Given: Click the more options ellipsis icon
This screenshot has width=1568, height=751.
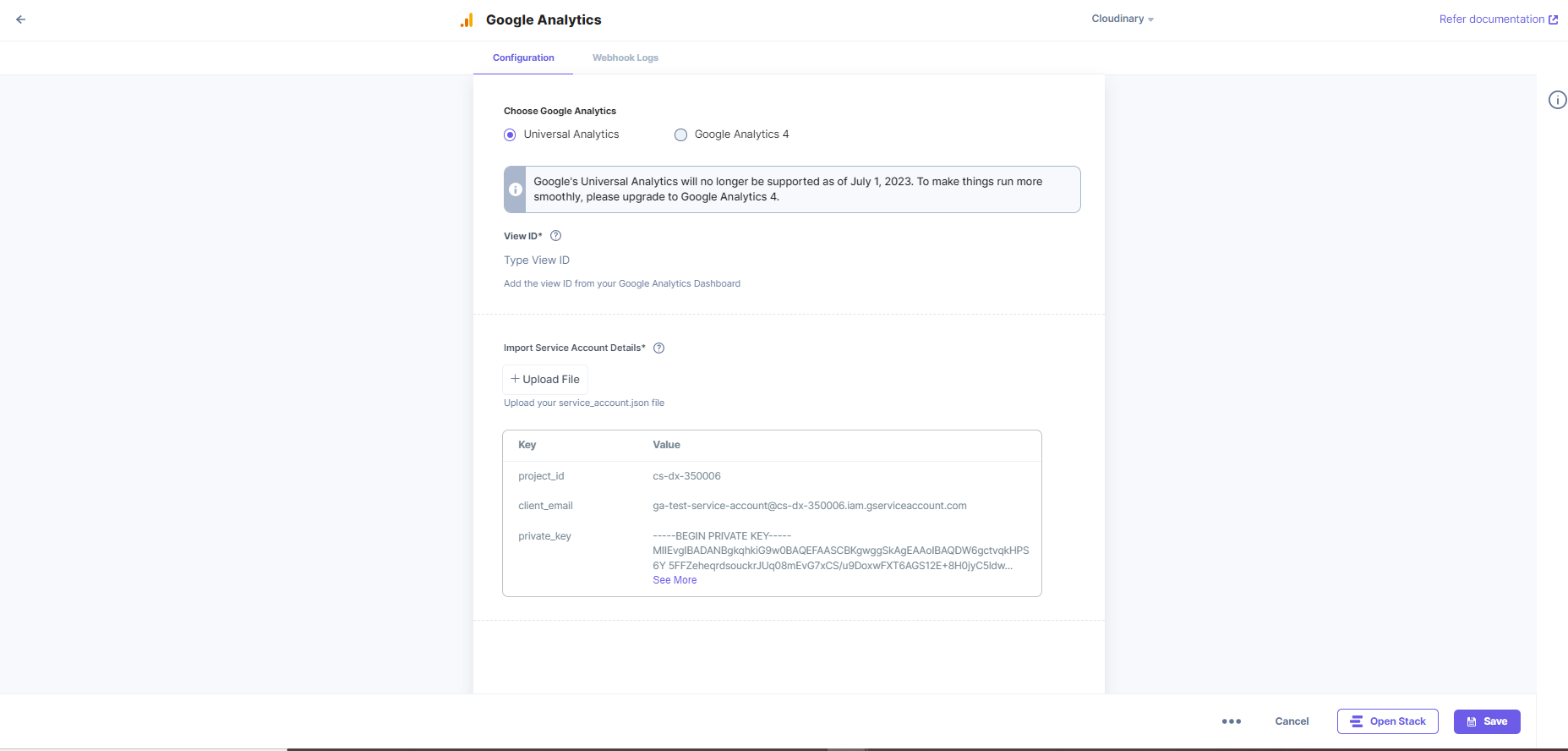Looking at the screenshot, I should pyautogui.click(x=1232, y=721).
